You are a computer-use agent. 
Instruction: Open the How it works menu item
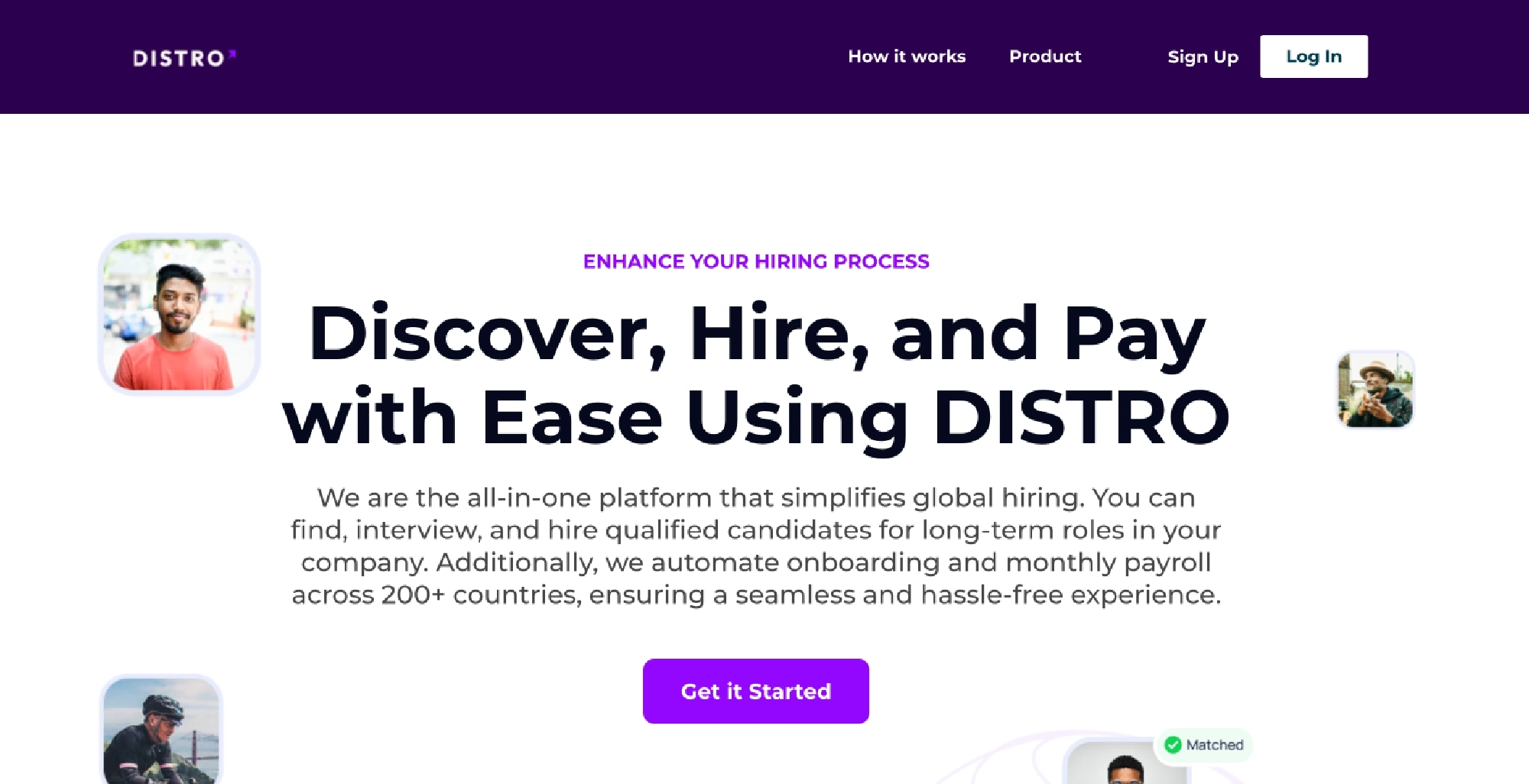pos(907,57)
